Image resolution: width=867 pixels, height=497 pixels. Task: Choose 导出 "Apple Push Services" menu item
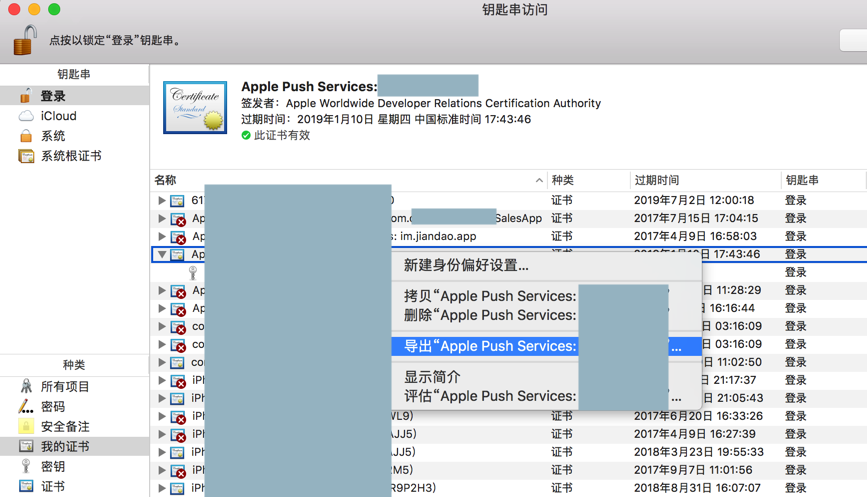click(x=546, y=346)
